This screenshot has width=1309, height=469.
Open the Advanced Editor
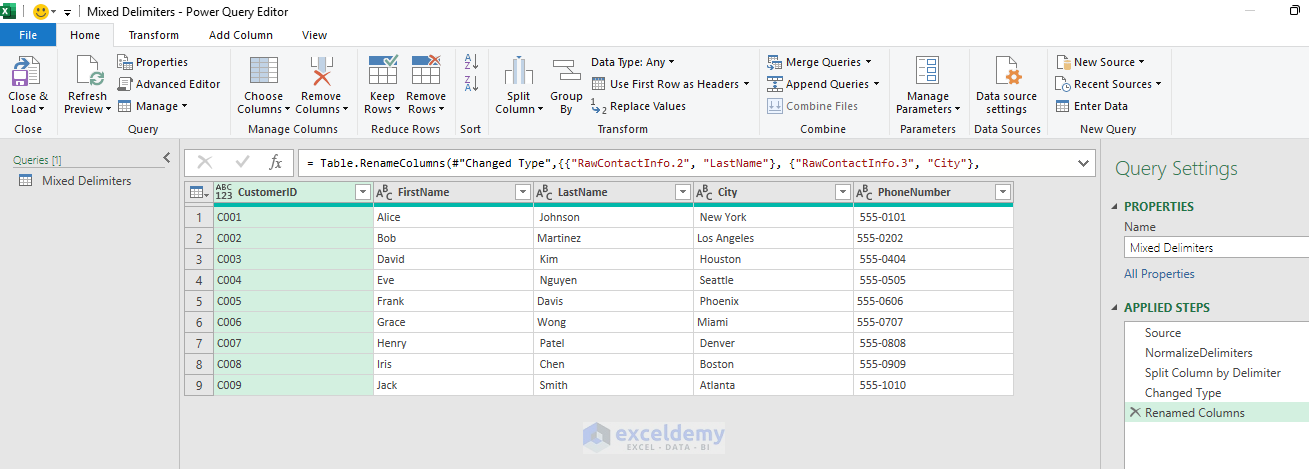pos(169,84)
